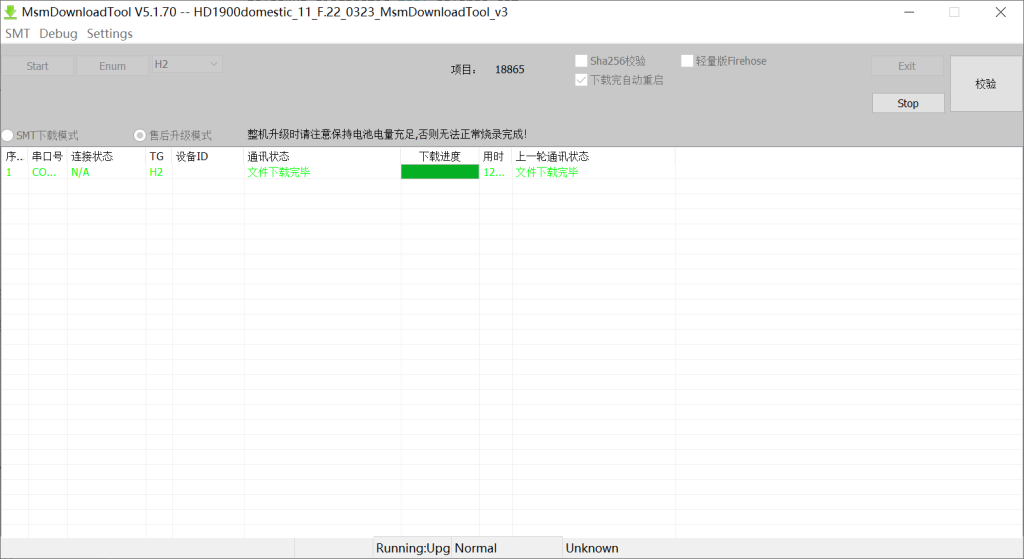
Task: Click the green download progress bar in row 1
Action: point(440,172)
